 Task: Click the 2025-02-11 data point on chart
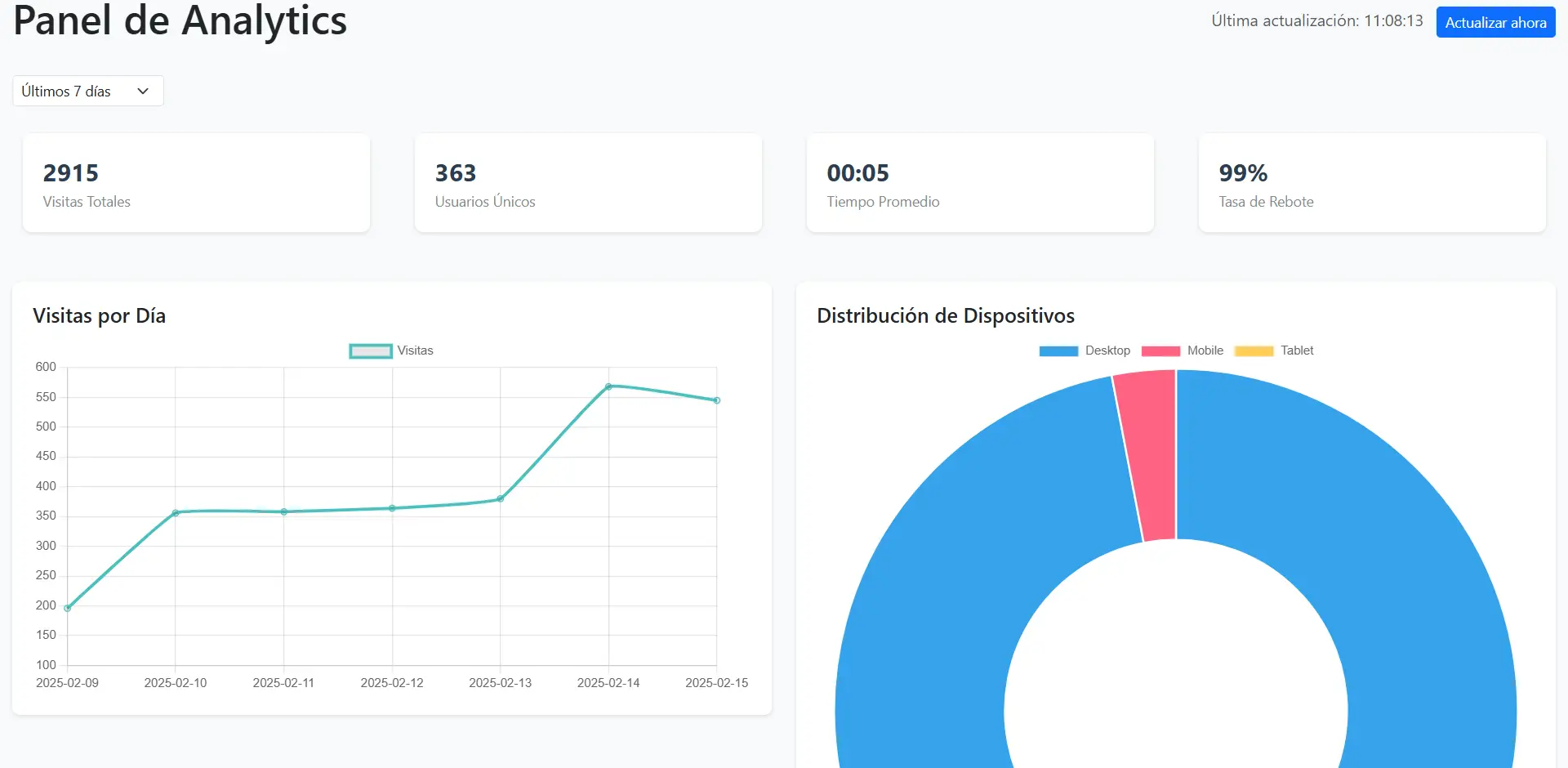(284, 511)
